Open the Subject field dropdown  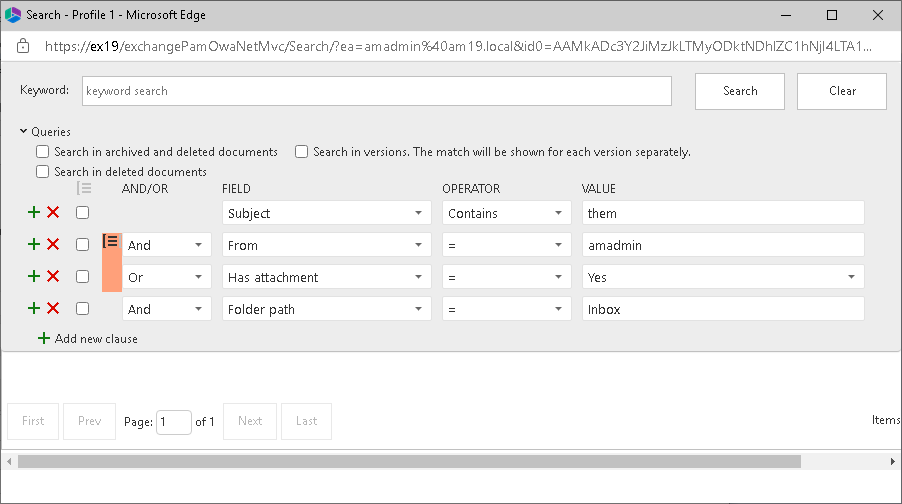coord(326,213)
